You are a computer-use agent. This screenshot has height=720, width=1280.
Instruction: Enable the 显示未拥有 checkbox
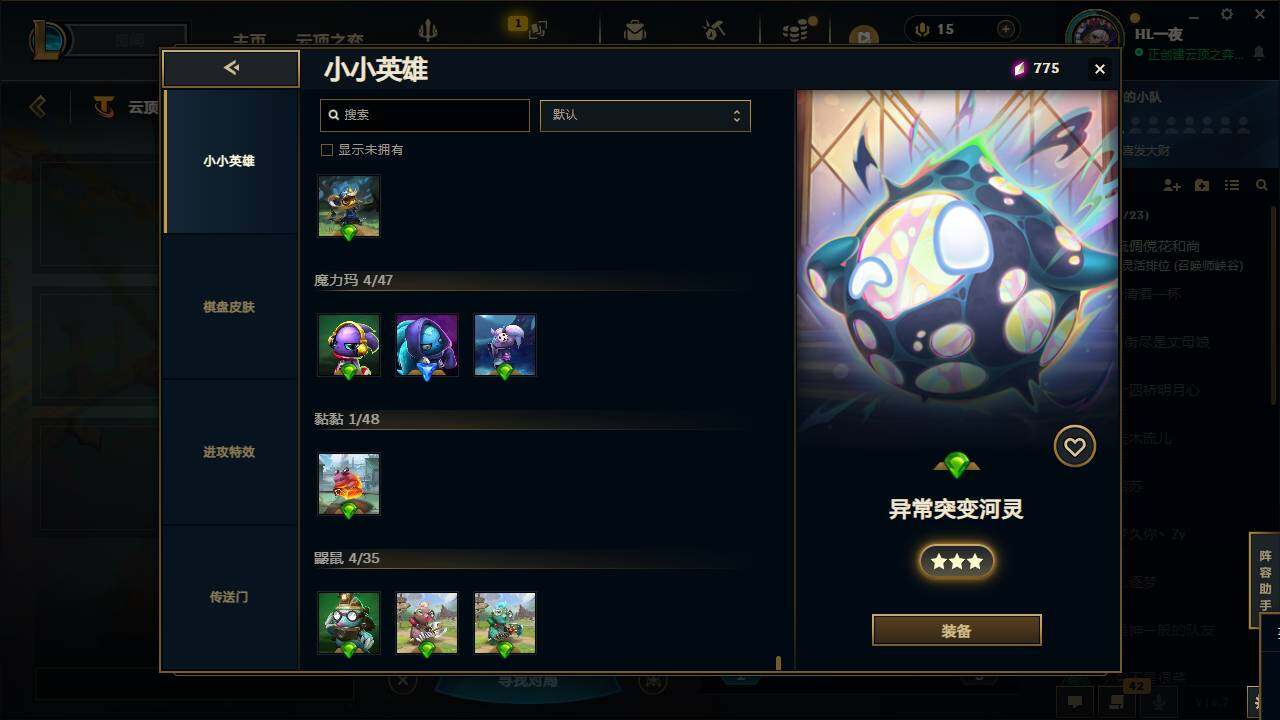click(x=326, y=150)
